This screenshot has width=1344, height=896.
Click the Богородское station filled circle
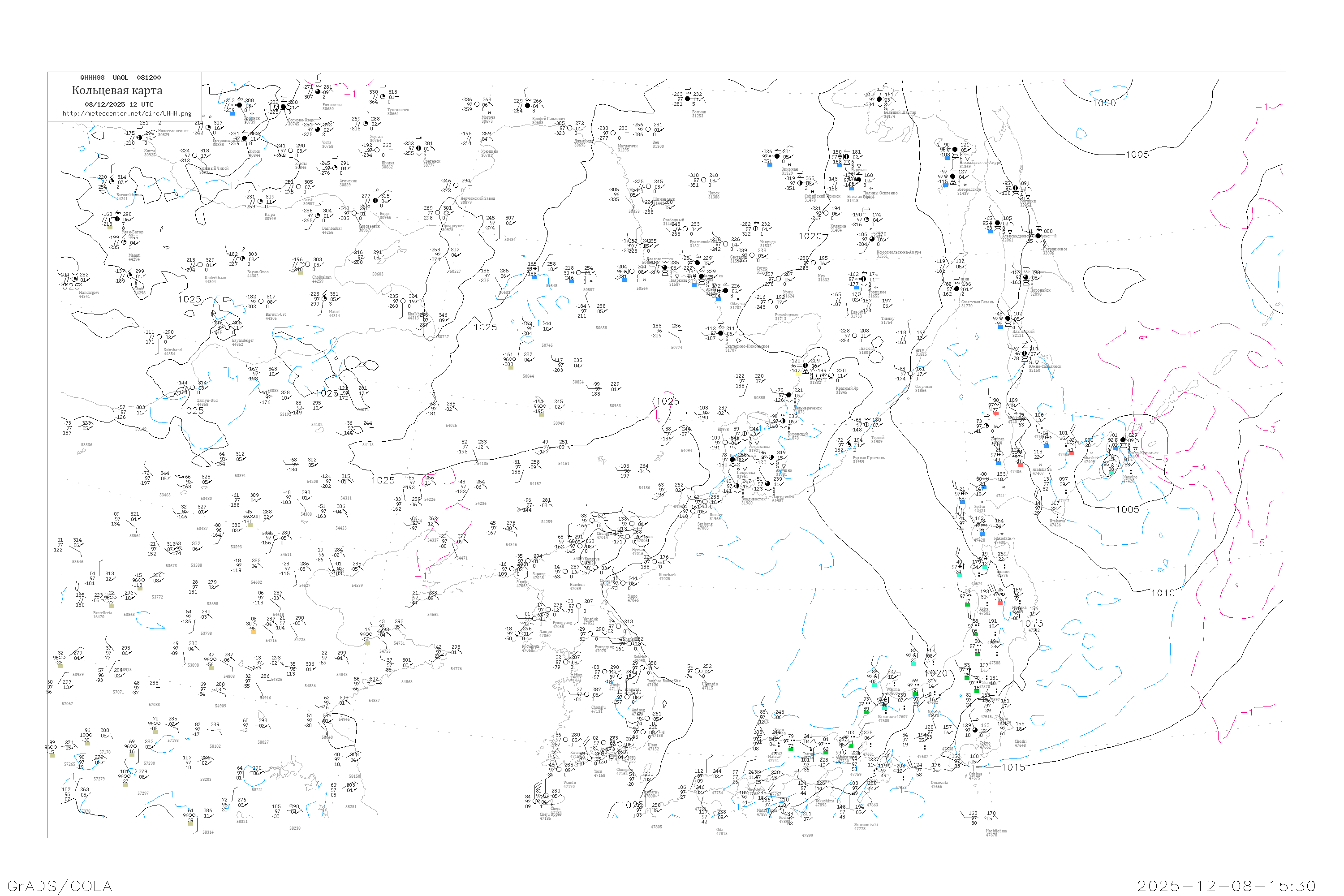tap(952, 176)
